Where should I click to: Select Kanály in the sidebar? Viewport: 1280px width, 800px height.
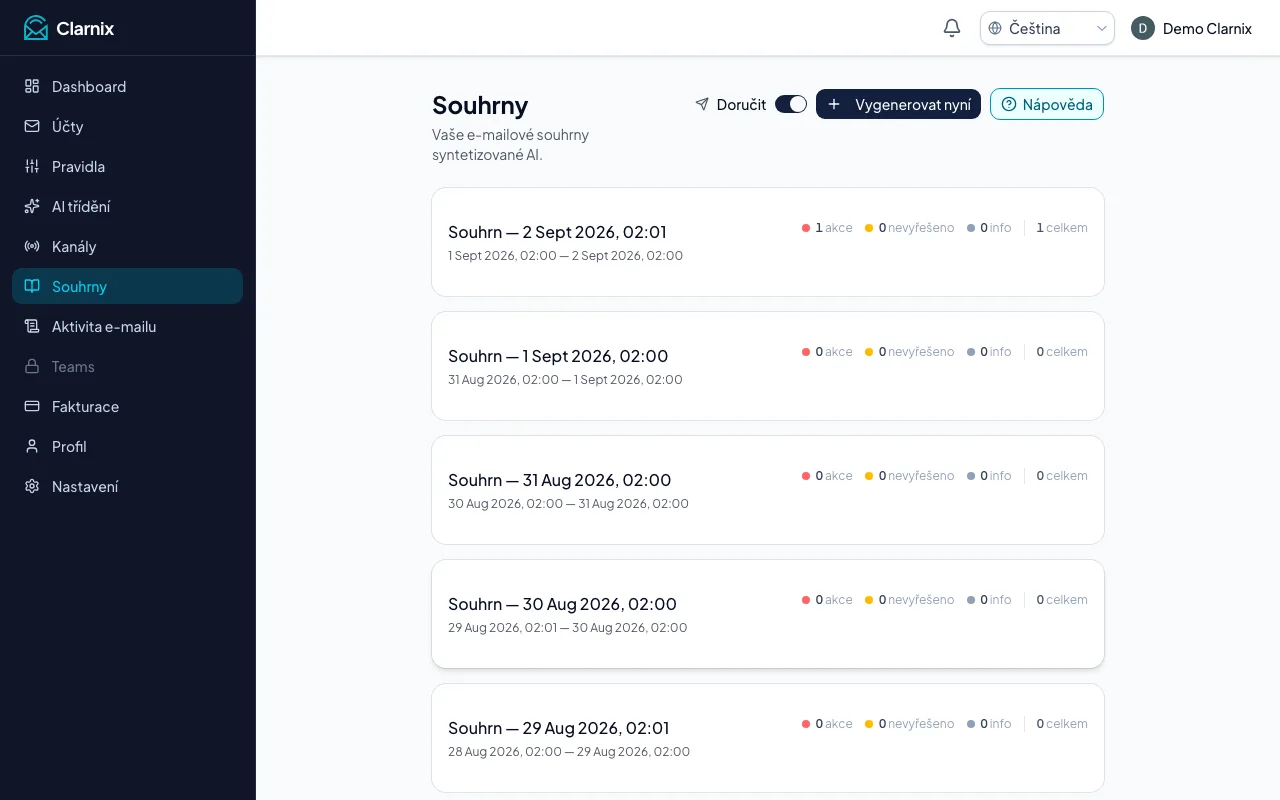coord(127,246)
